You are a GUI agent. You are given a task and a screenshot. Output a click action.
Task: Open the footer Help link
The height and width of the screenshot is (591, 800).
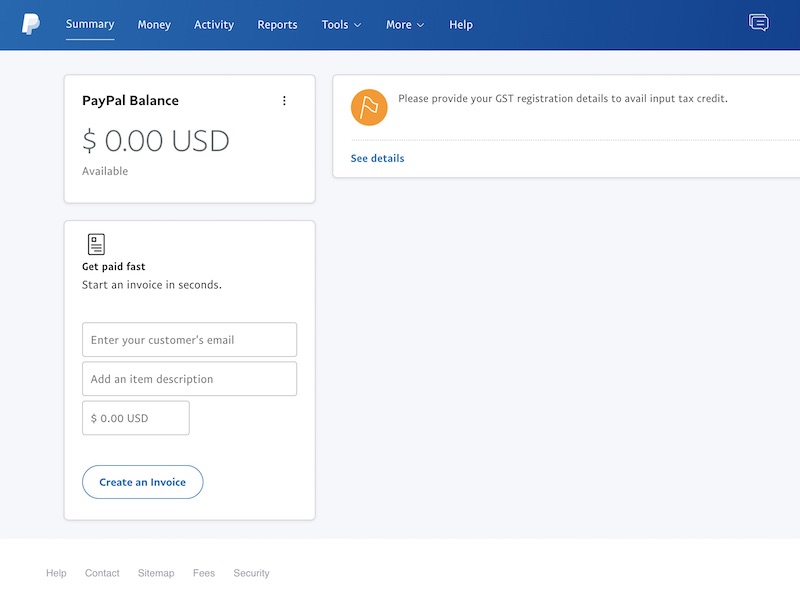pos(56,573)
